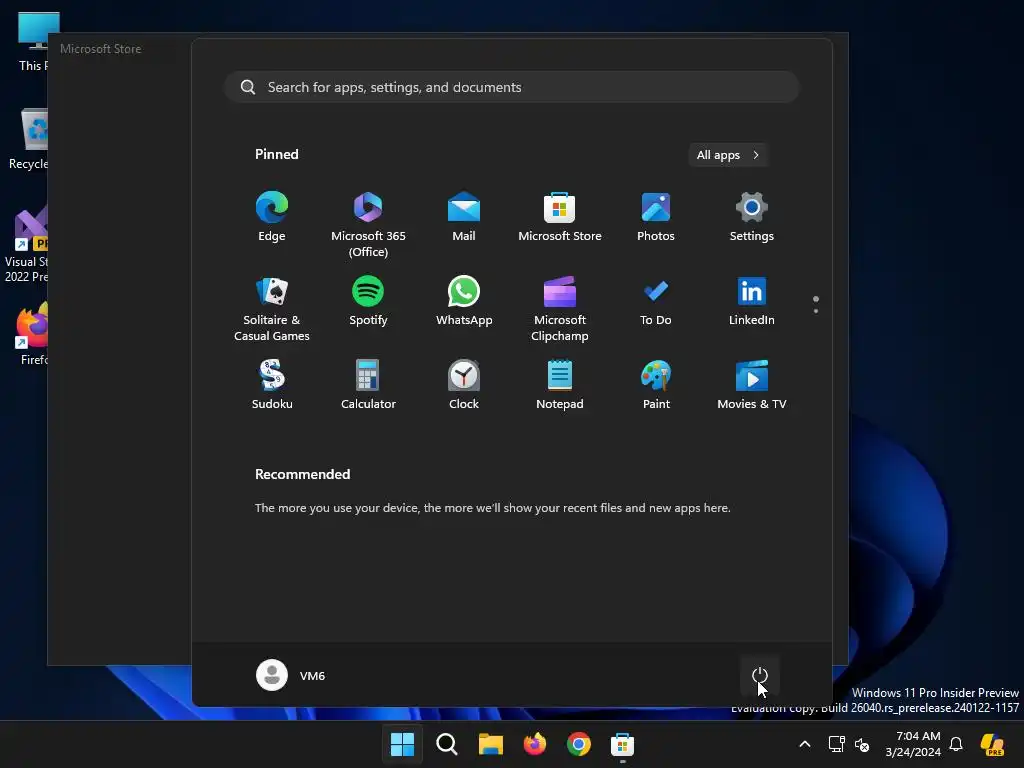The image size is (1024, 768).
Task: Select Visual Studio 2022 Preview desktop shortcut
Action: [x=26, y=245]
